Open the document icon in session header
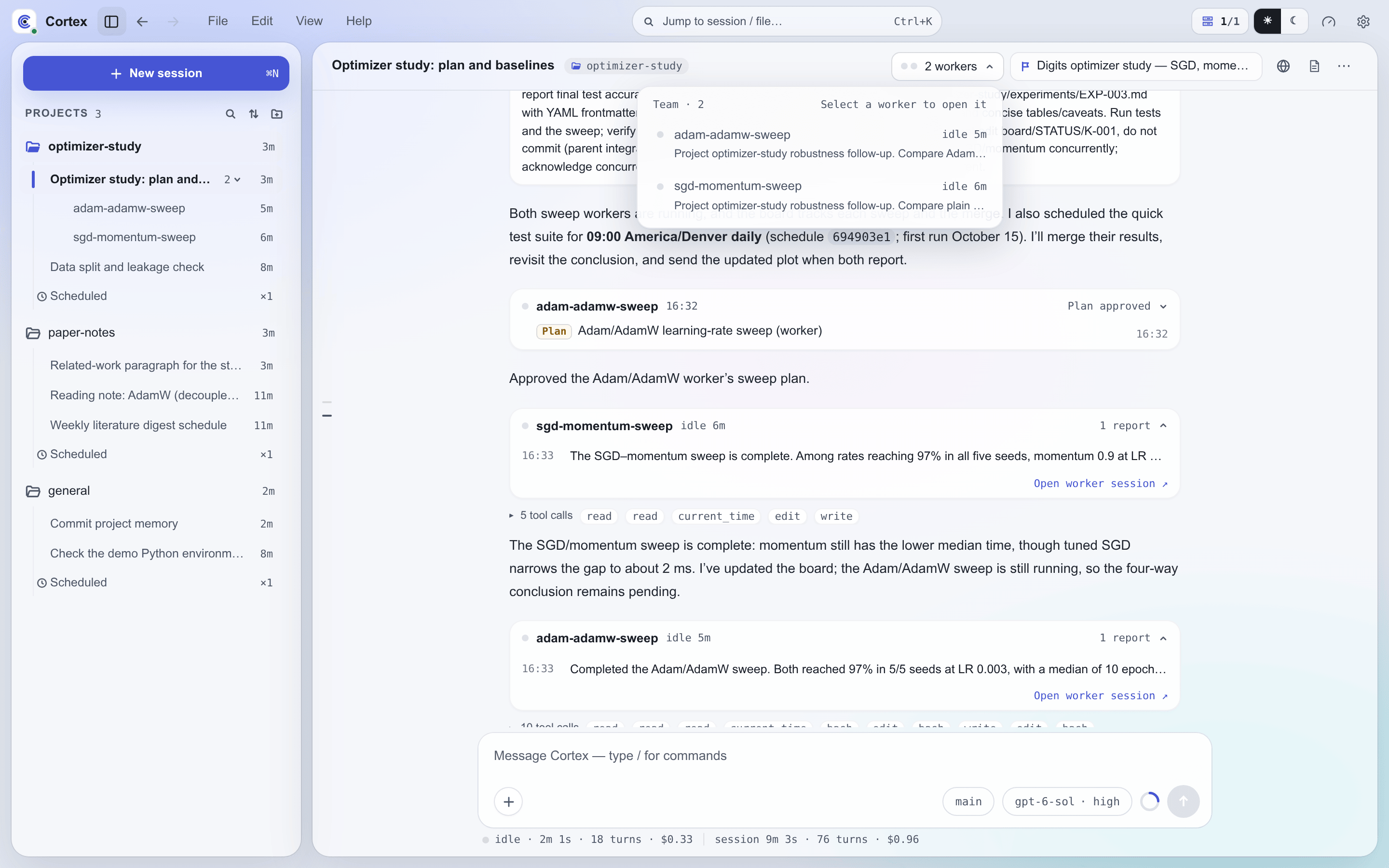This screenshot has width=1389, height=868. coord(1314,66)
